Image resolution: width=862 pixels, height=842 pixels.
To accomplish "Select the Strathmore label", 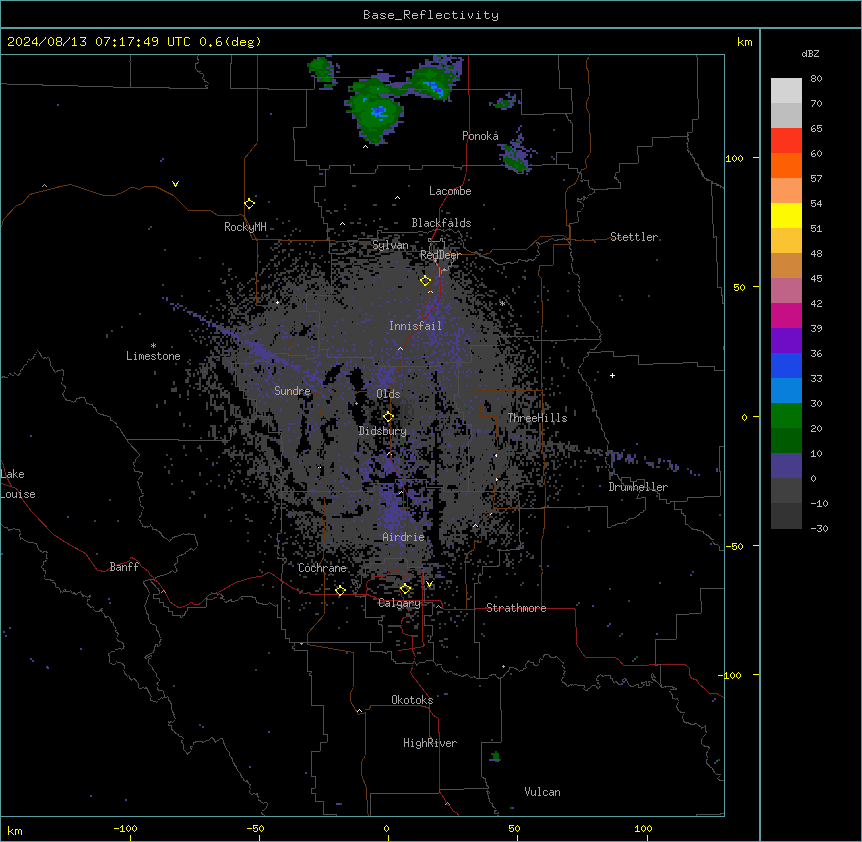I will point(516,608).
